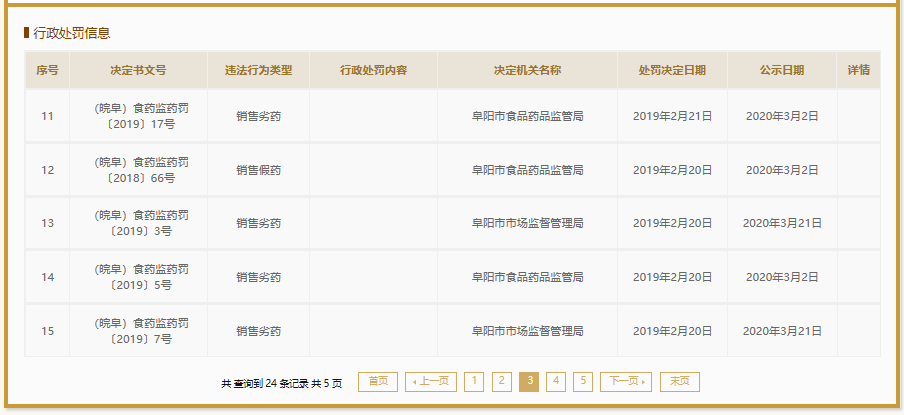Click the 详情 column header

click(858, 70)
